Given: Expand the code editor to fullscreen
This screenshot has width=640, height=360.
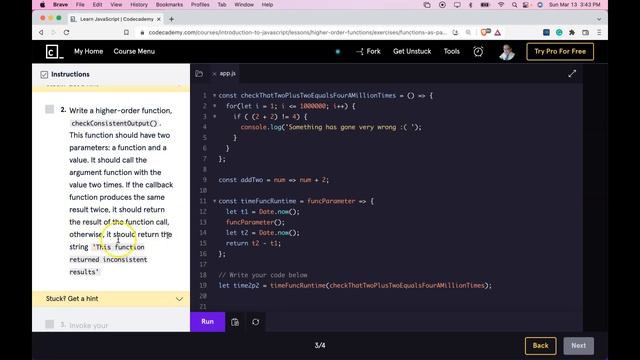Looking at the screenshot, I should (572, 73).
